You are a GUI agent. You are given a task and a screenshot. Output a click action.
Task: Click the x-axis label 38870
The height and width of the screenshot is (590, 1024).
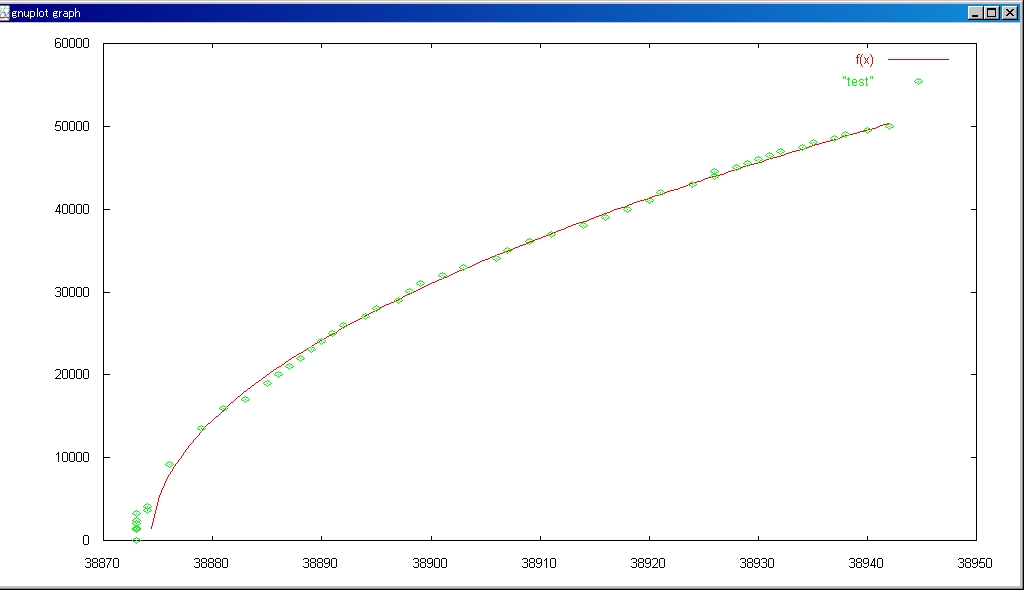coord(102,563)
